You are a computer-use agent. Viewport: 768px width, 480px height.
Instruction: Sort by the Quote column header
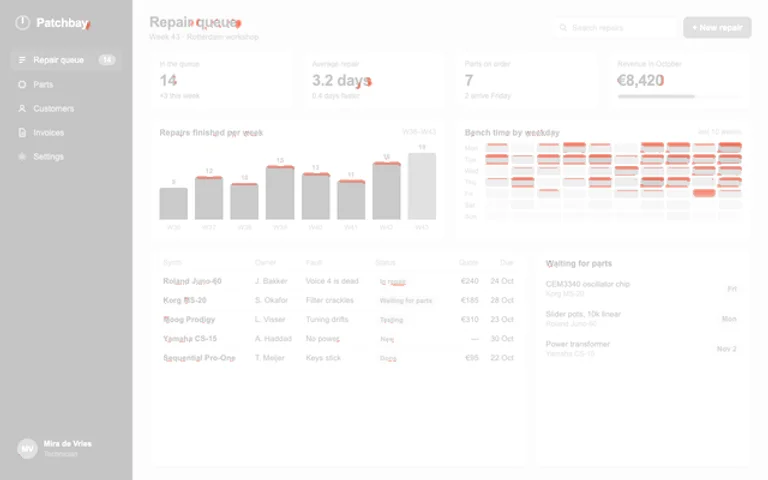click(x=468, y=263)
